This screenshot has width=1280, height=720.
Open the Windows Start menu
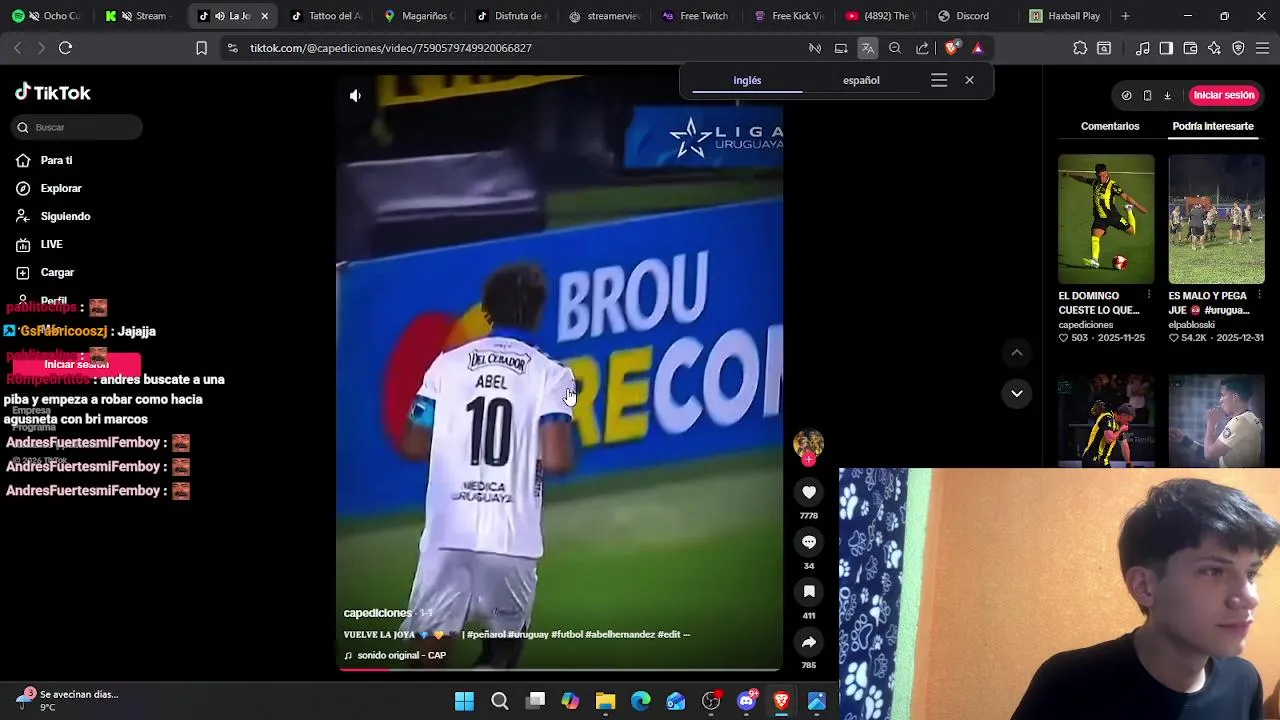tap(464, 701)
